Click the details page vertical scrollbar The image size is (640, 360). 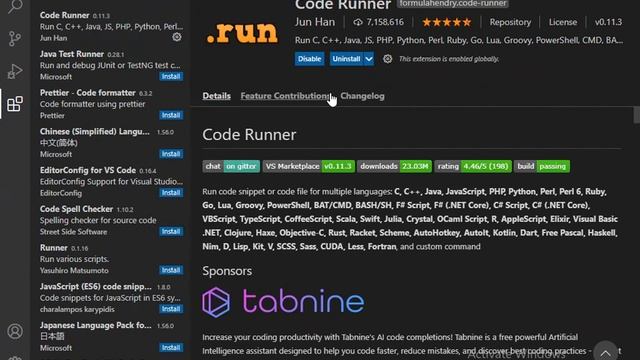(x=636, y=115)
